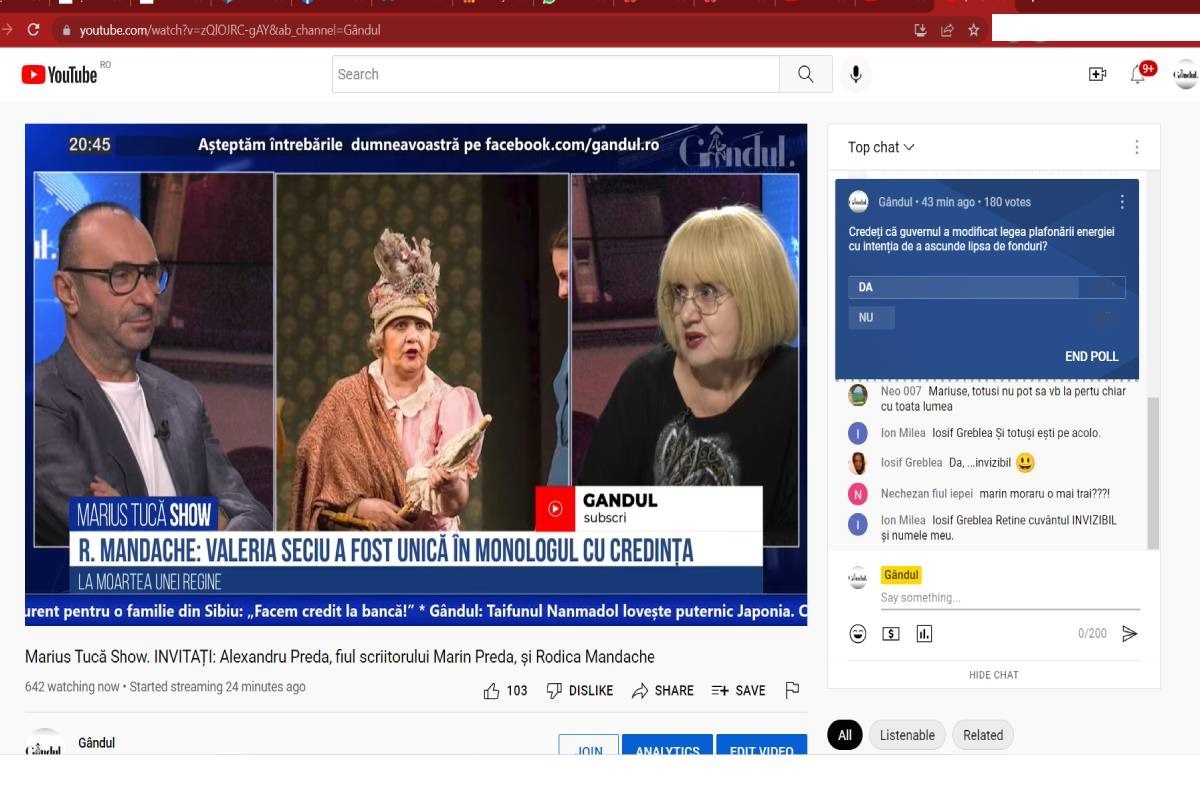Open the Create video camera icon
The image size is (1200, 800).
coord(1097,74)
